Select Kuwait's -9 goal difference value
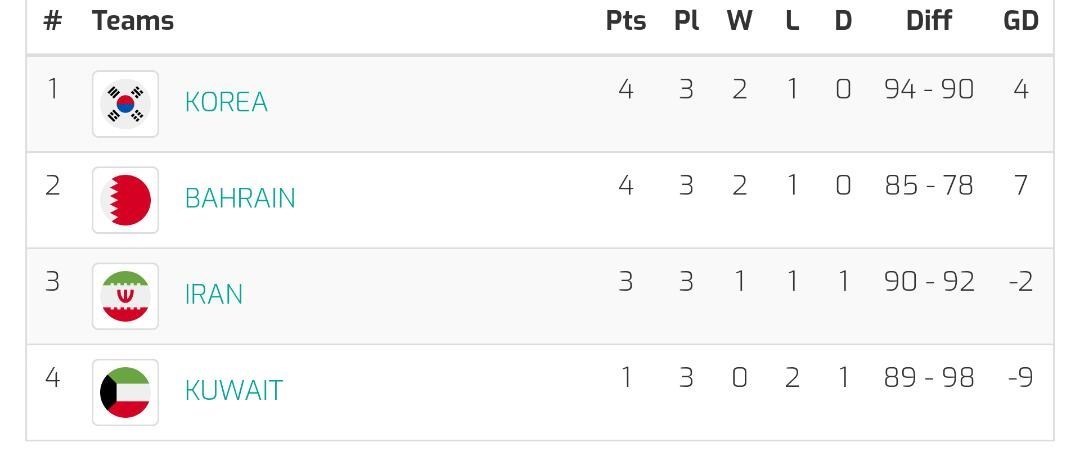The width and height of the screenshot is (1073, 451). (1020, 377)
